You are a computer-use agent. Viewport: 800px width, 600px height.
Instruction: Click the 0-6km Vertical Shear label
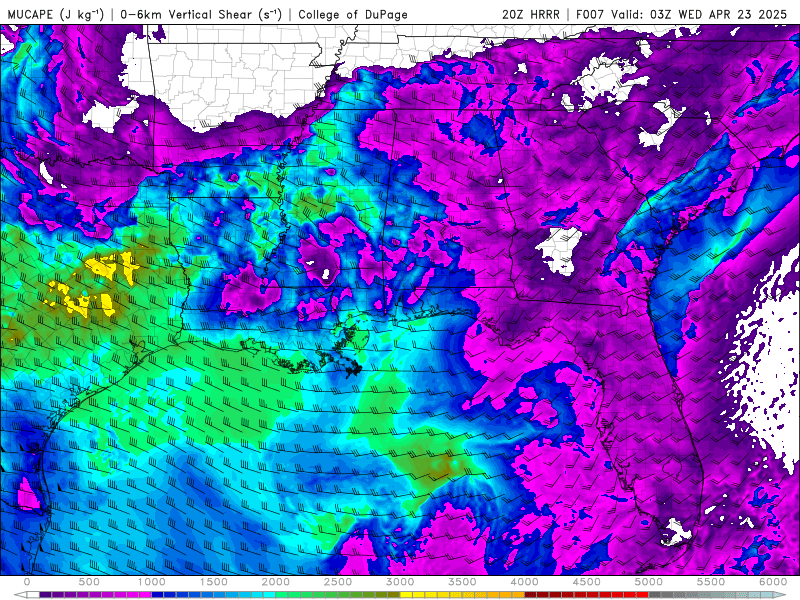pyautogui.click(x=201, y=15)
